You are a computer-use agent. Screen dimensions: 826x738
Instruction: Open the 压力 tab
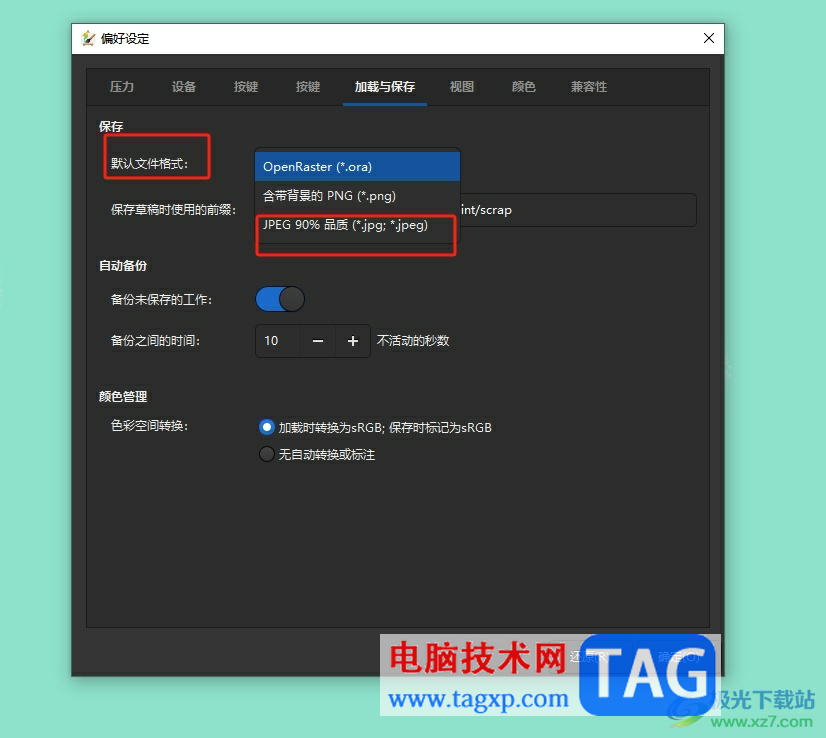pyautogui.click(x=122, y=86)
